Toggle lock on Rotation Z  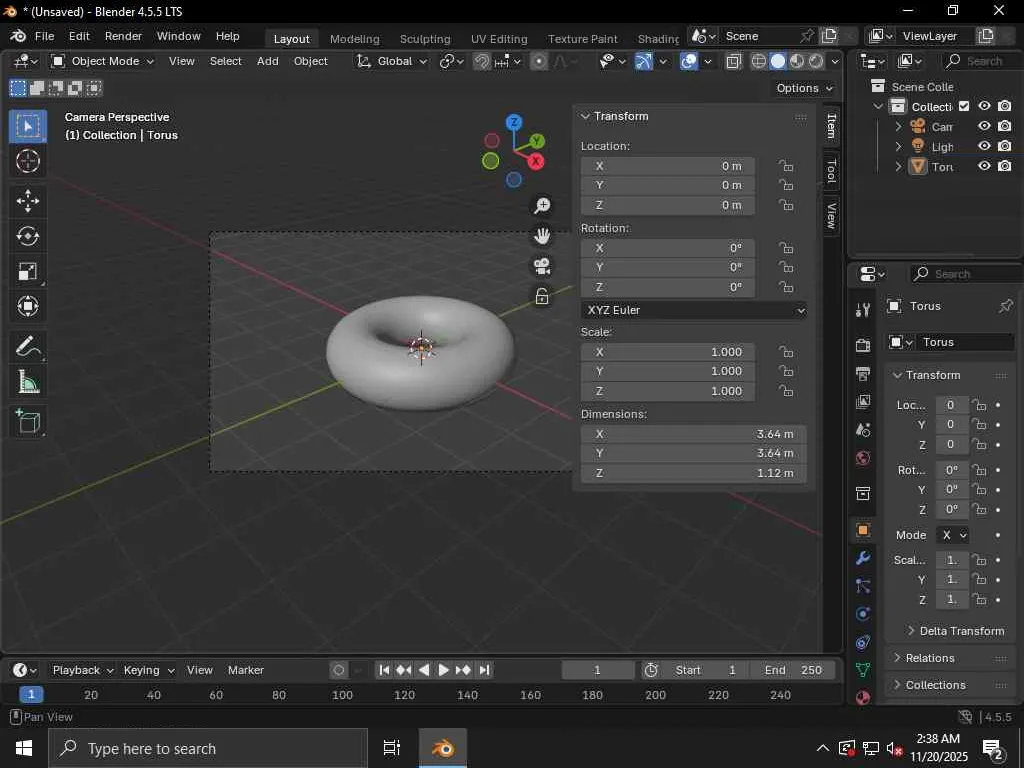click(786, 287)
